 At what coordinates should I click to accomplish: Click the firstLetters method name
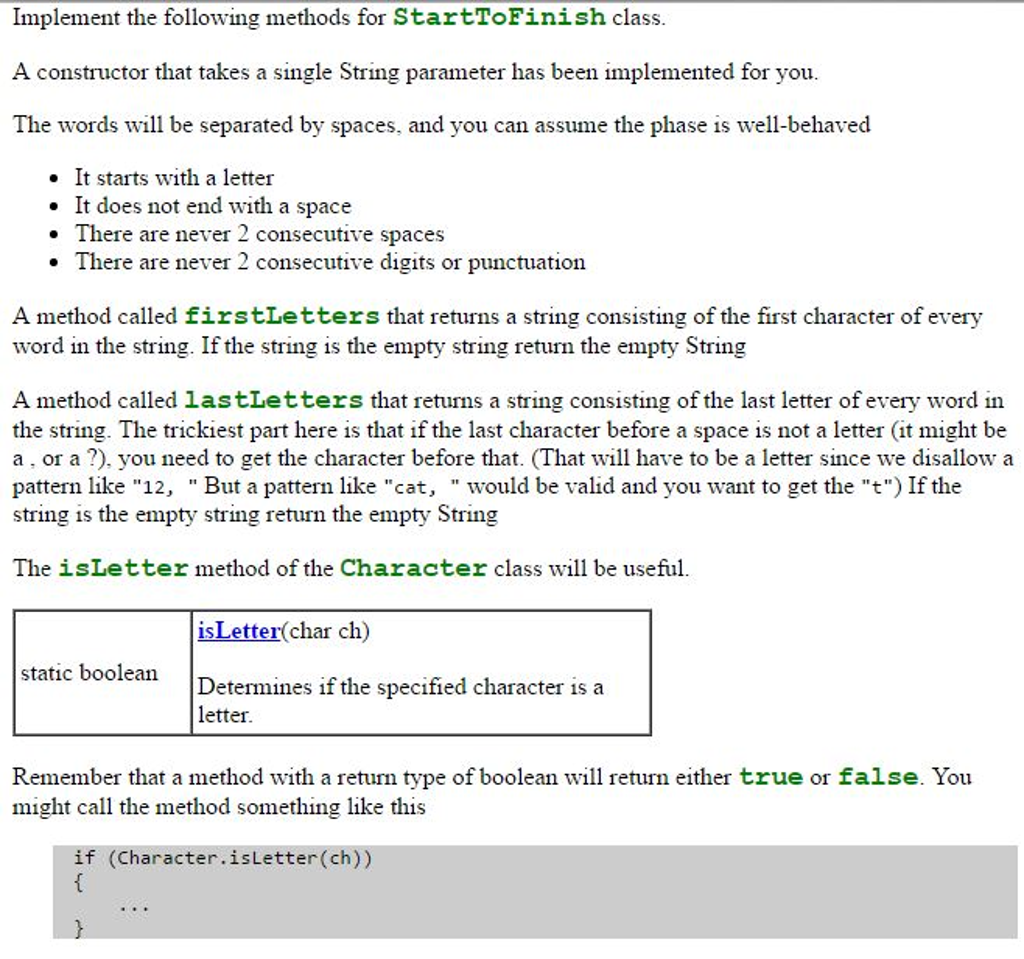[283, 316]
